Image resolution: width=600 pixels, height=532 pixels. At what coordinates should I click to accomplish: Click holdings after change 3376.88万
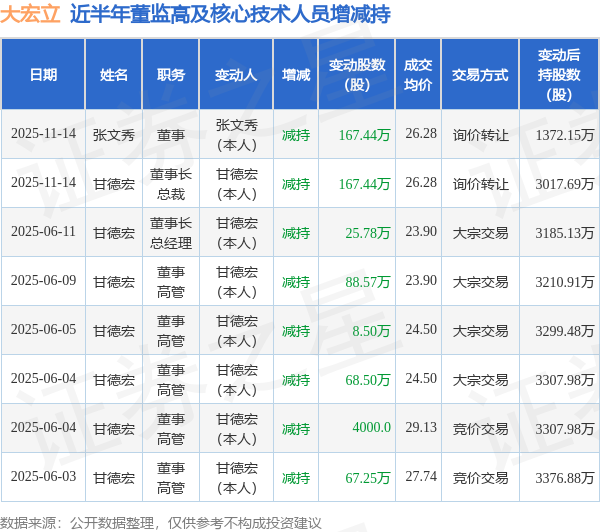tap(564, 478)
